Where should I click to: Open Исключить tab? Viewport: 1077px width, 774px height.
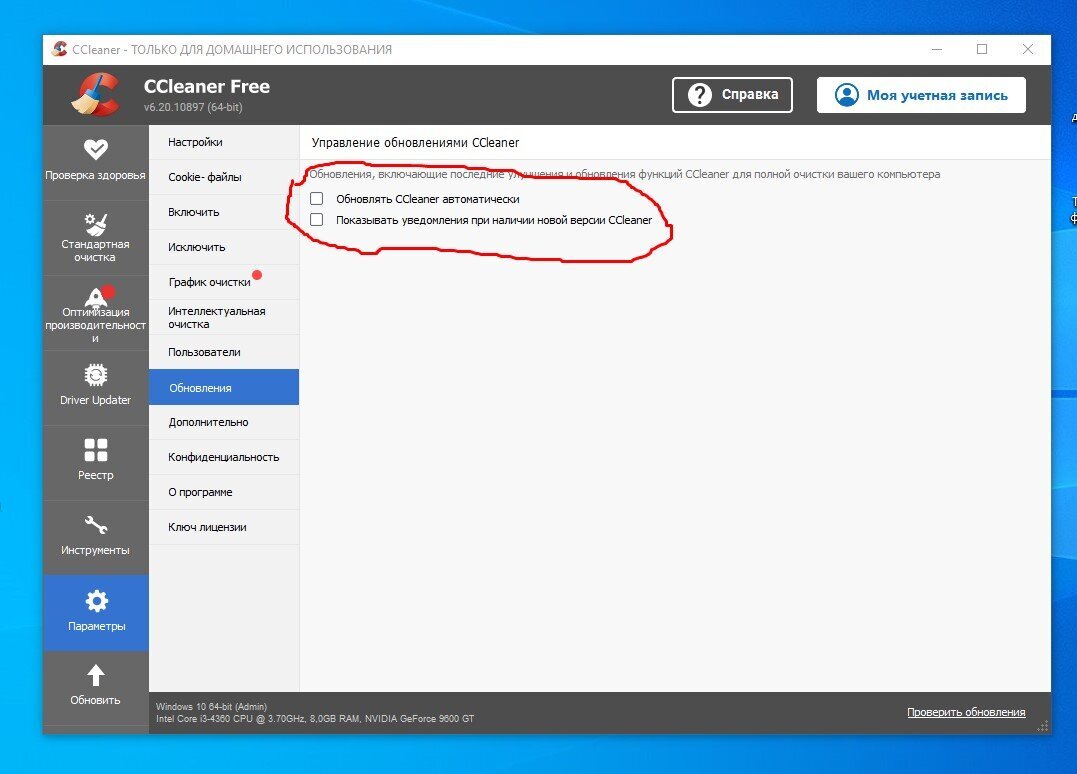tap(224, 247)
